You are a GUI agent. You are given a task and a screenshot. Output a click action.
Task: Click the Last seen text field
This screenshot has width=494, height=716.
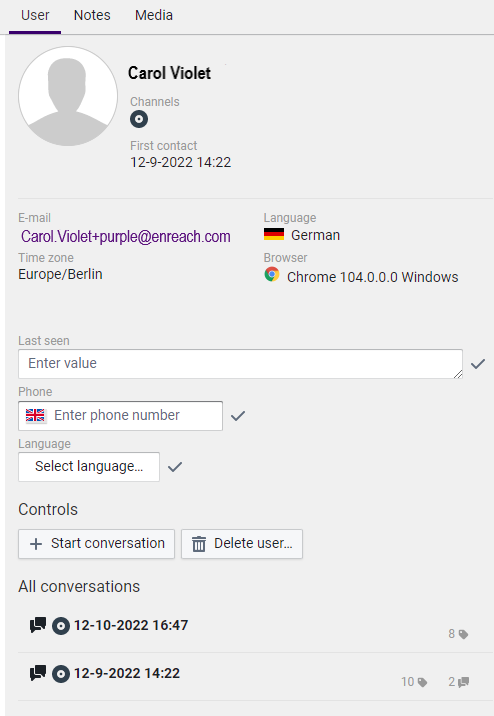pyautogui.click(x=240, y=364)
